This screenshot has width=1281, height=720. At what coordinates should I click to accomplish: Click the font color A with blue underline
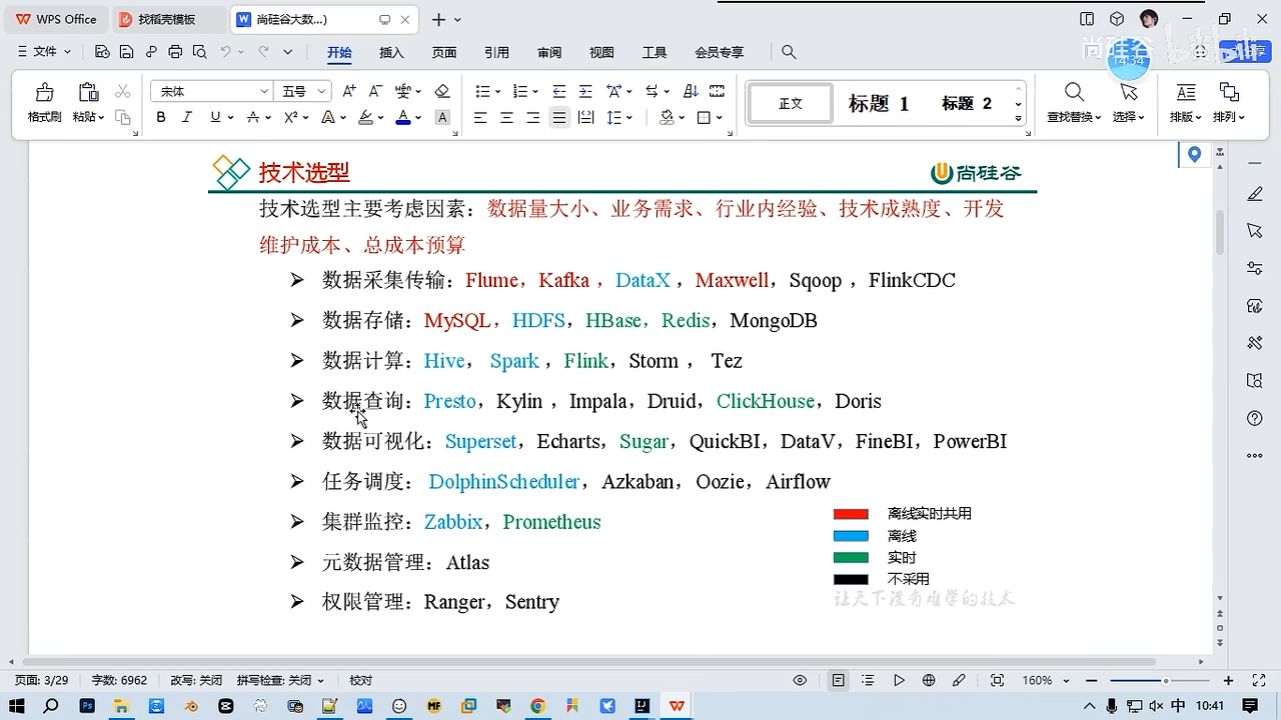(x=403, y=118)
